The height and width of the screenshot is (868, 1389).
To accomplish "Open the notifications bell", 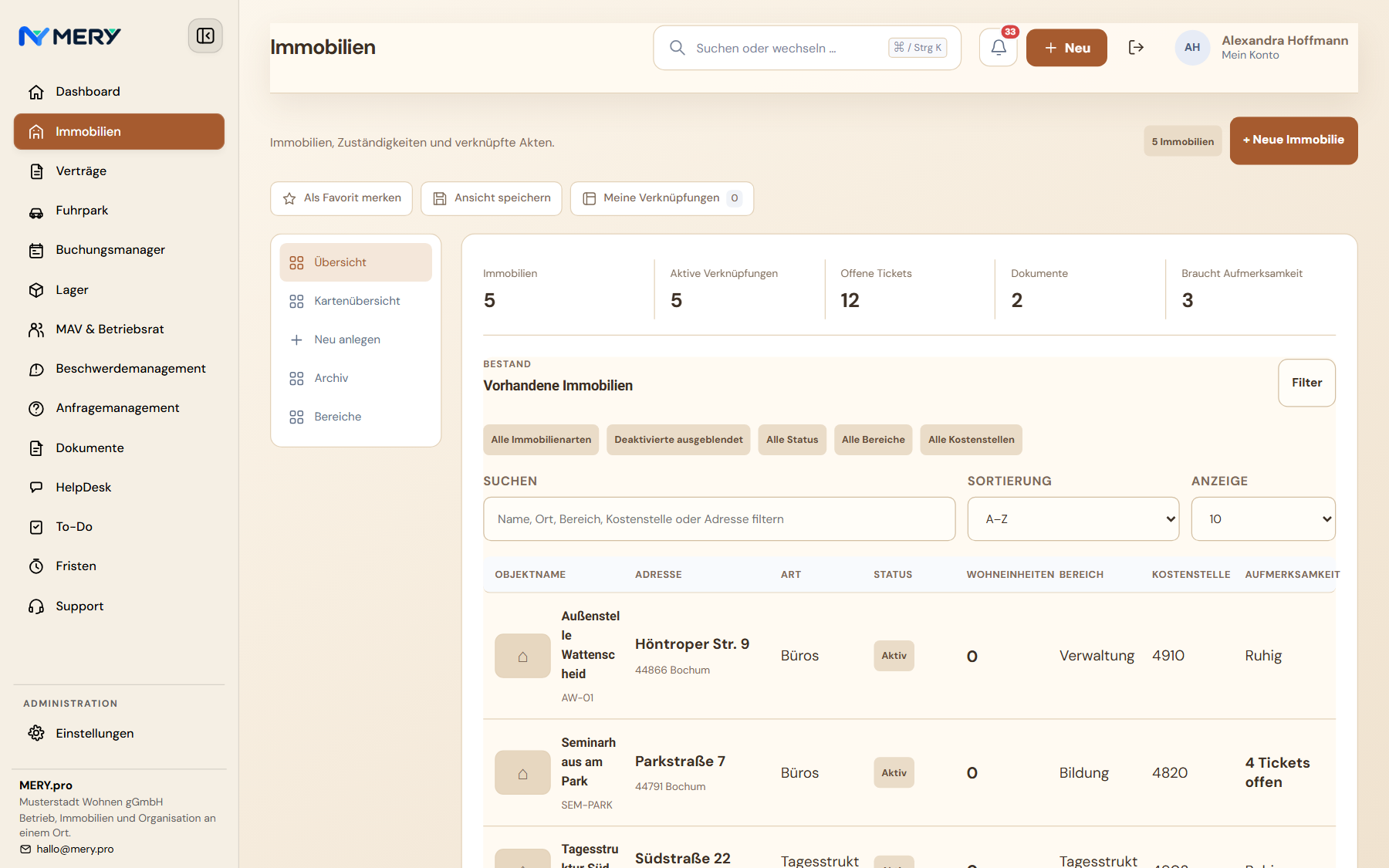I will click(999, 48).
